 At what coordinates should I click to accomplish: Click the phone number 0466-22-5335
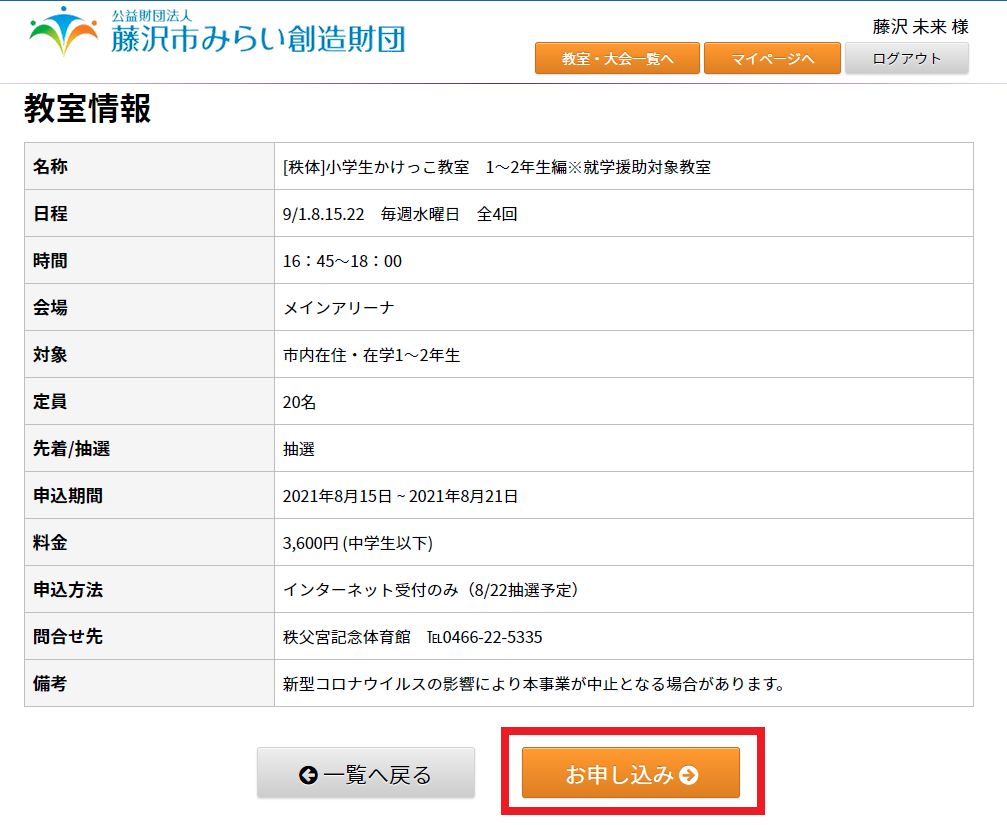492,637
